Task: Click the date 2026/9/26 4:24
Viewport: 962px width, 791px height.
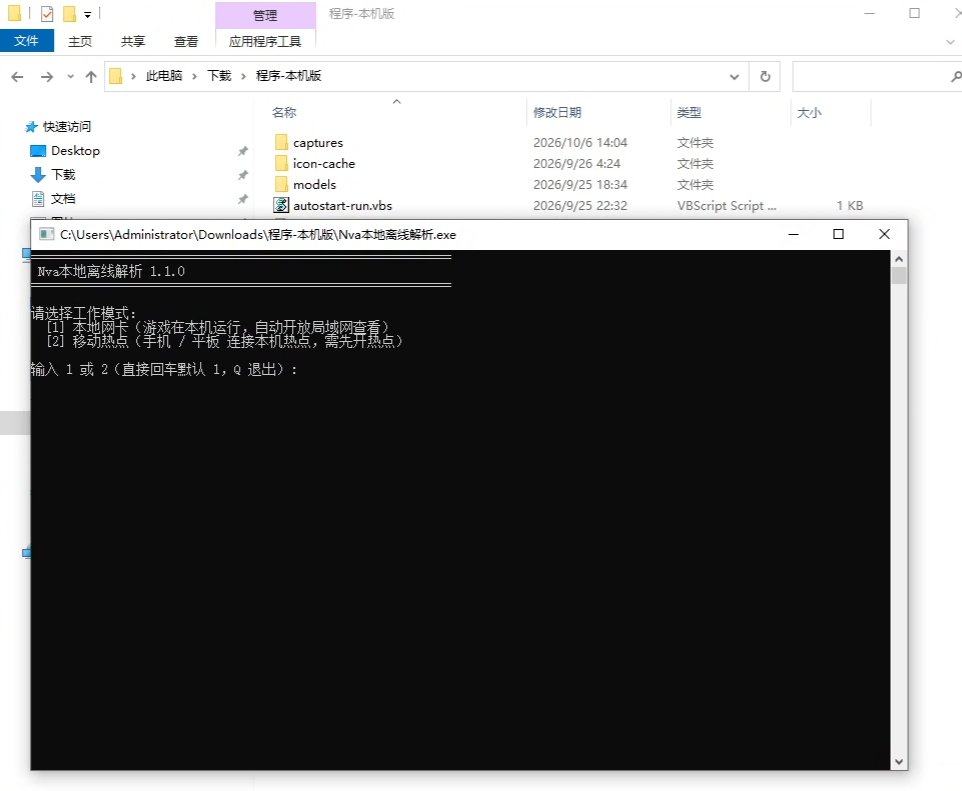Action: (577, 163)
